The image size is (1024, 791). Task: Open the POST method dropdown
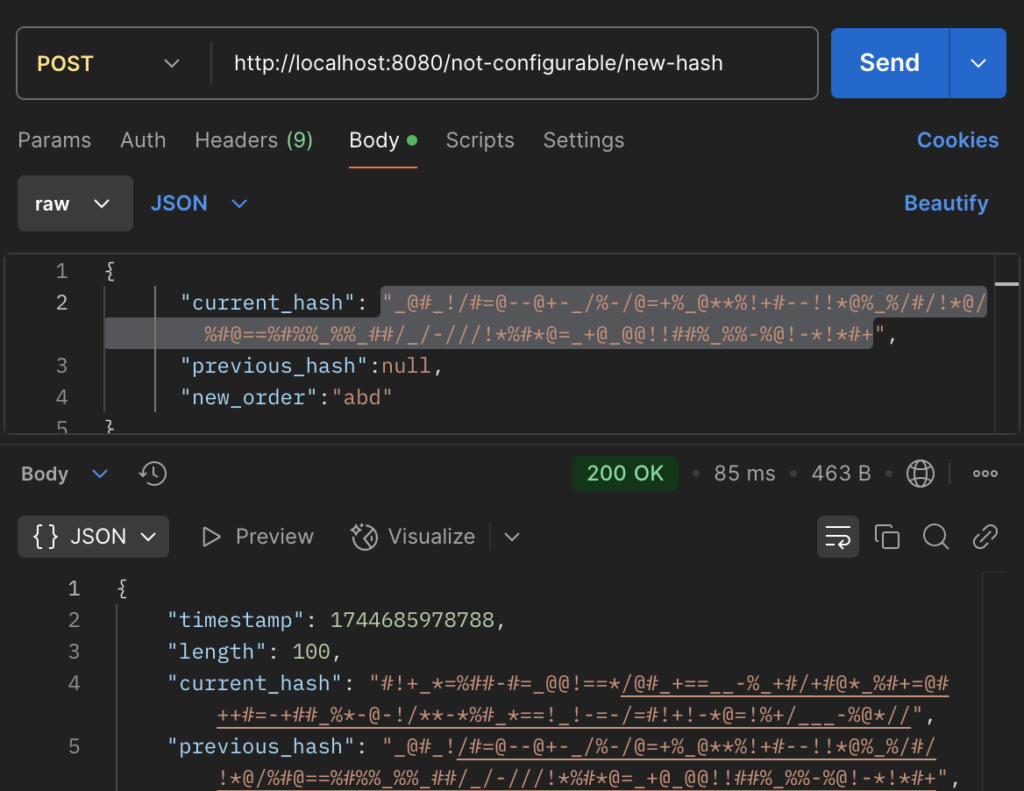coord(108,63)
